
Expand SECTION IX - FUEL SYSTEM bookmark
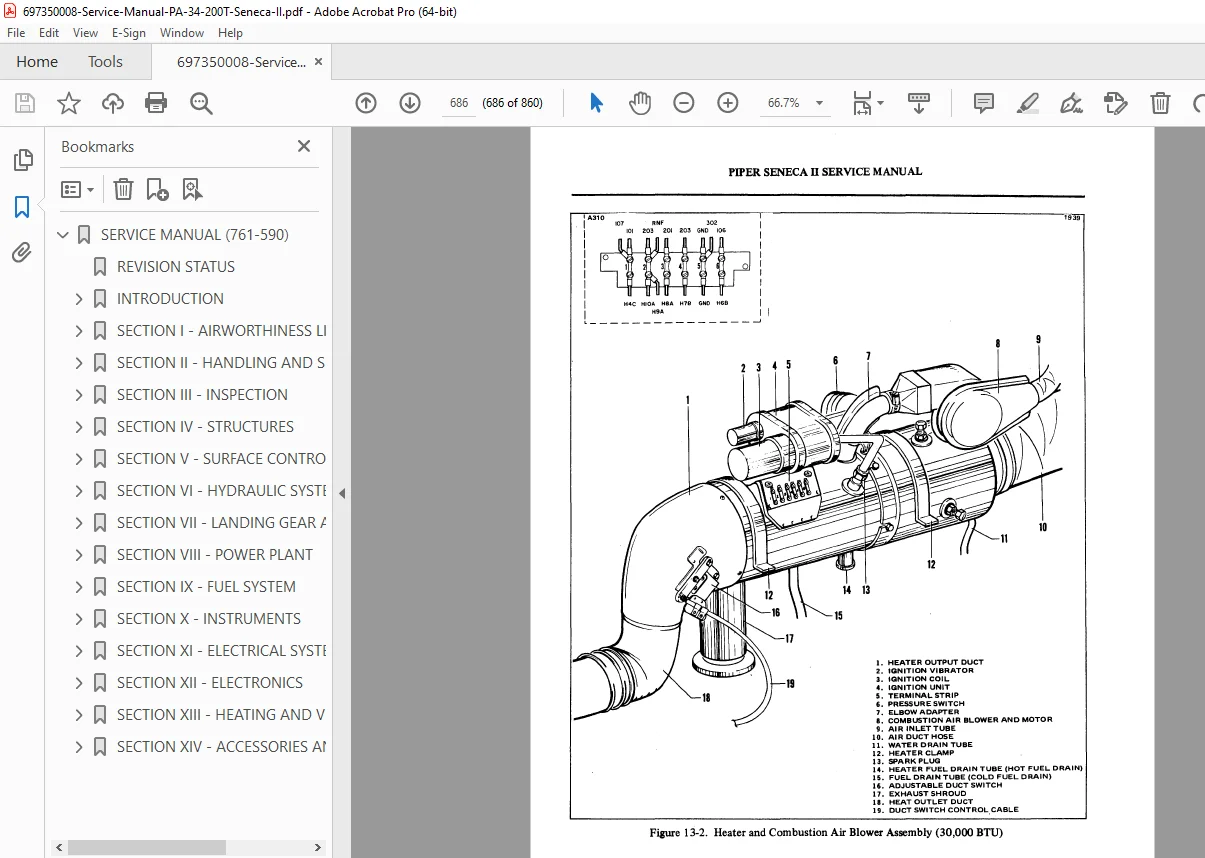(80, 587)
